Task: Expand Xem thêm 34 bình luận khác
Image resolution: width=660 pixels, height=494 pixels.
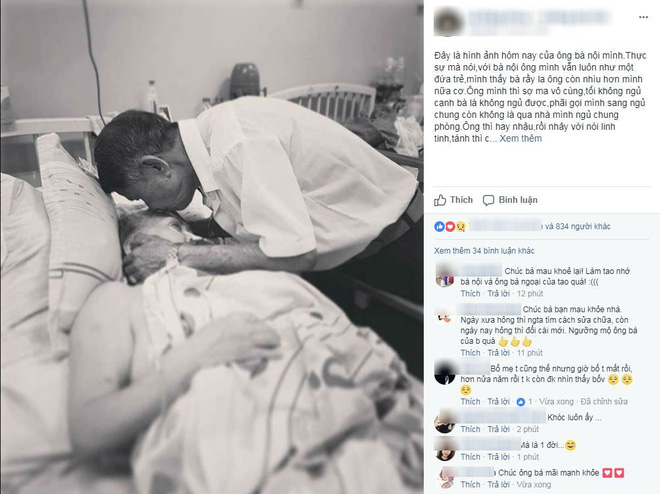Action: pos(484,251)
